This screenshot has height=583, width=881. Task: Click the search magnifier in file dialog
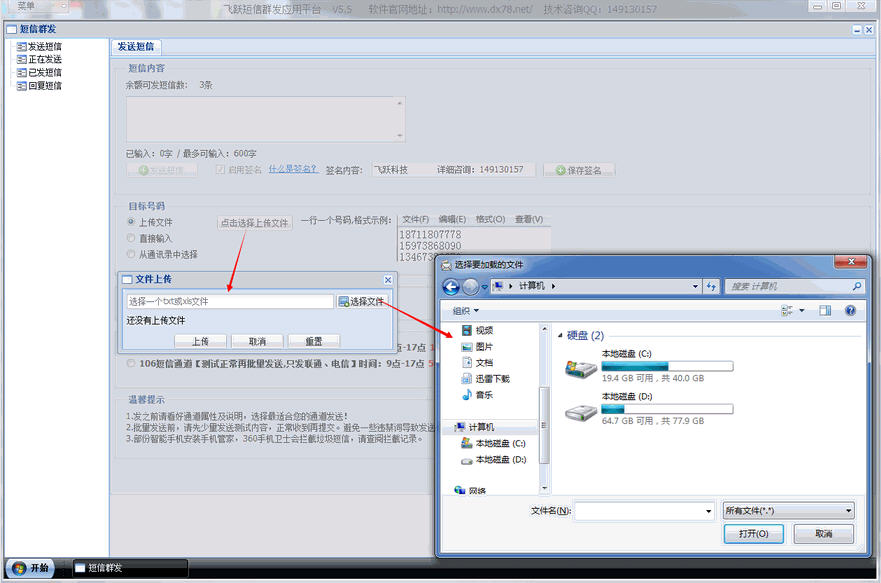(x=856, y=286)
